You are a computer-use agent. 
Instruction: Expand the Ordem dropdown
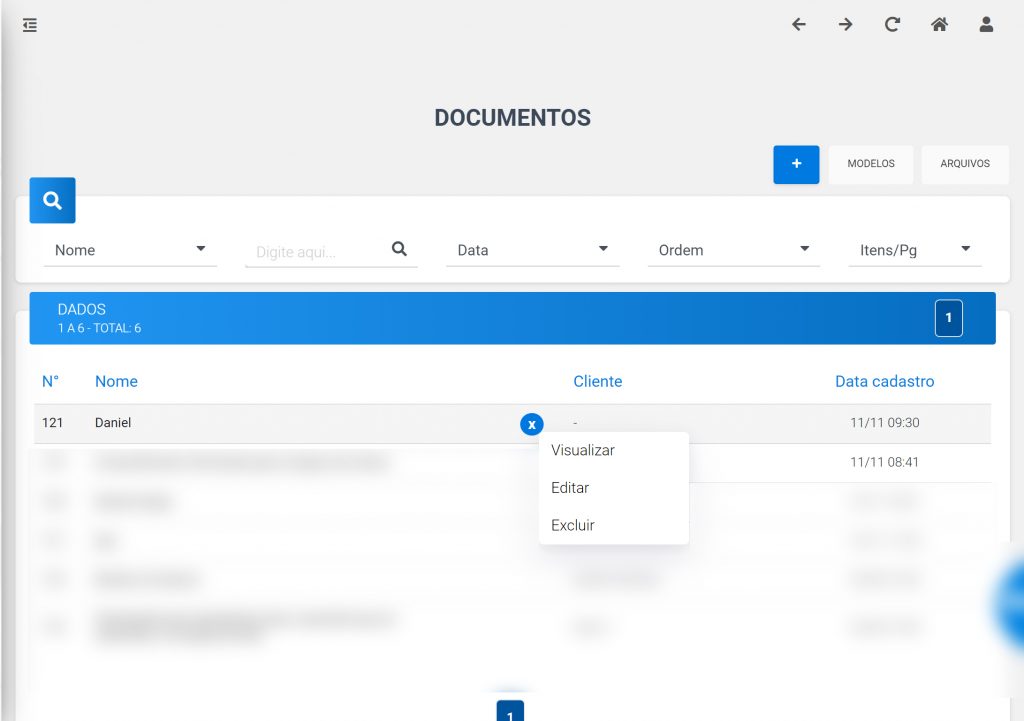point(733,250)
